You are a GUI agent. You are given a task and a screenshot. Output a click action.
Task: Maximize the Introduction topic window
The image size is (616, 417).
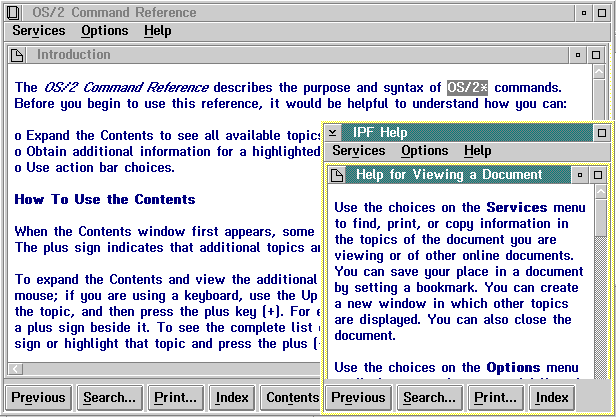[596, 55]
